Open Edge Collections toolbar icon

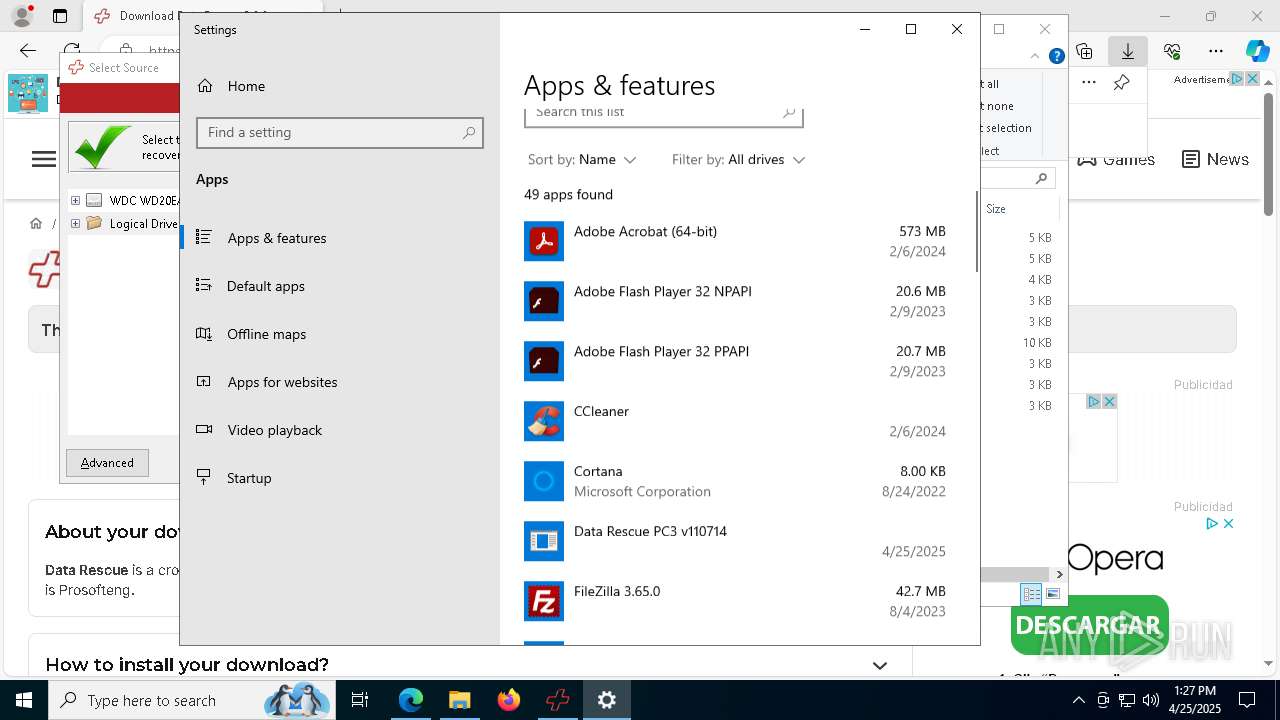tap(1084, 51)
